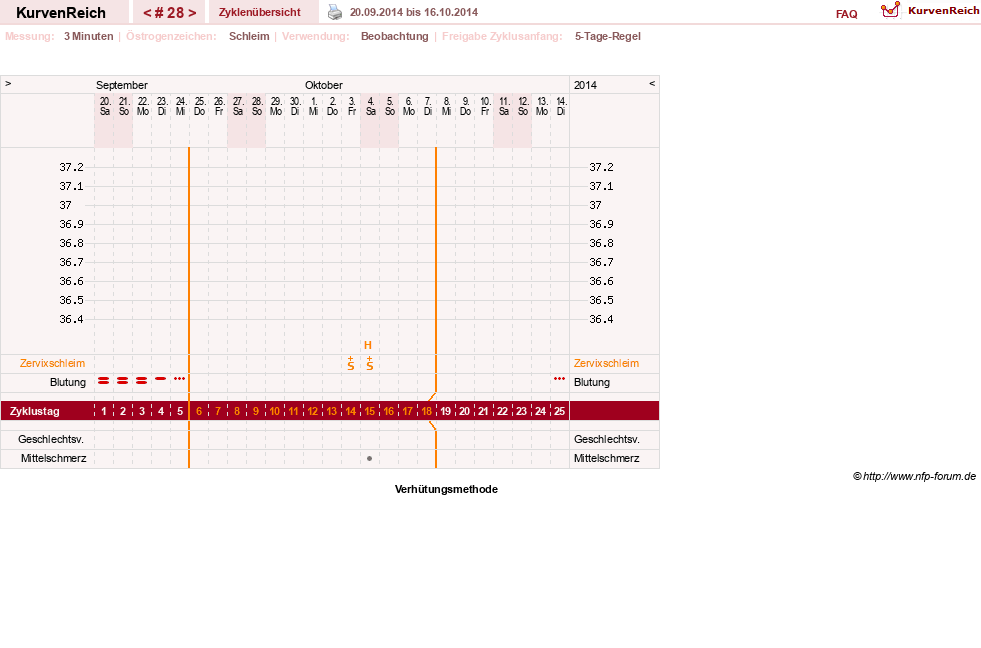Click spotting dots on cycle day 5
Image resolution: width=981 pixels, height=648 pixels.
tap(180, 378)
